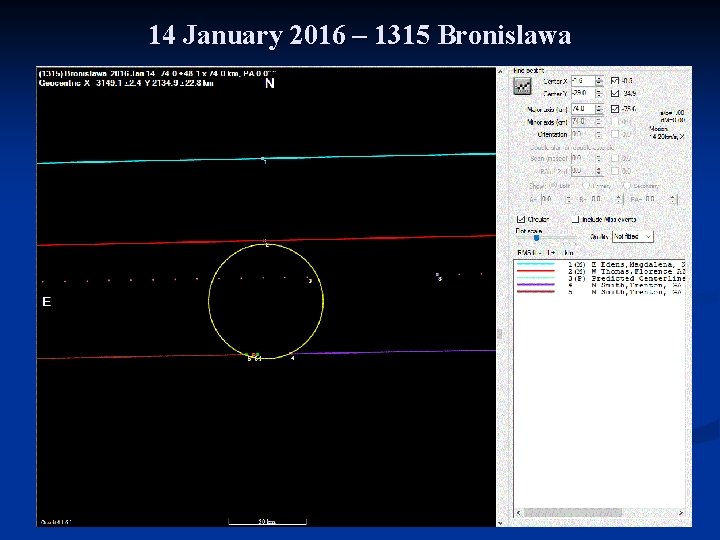Toggle the Circular checkbox
Screen dimensions: 720x540
point(521,219)
